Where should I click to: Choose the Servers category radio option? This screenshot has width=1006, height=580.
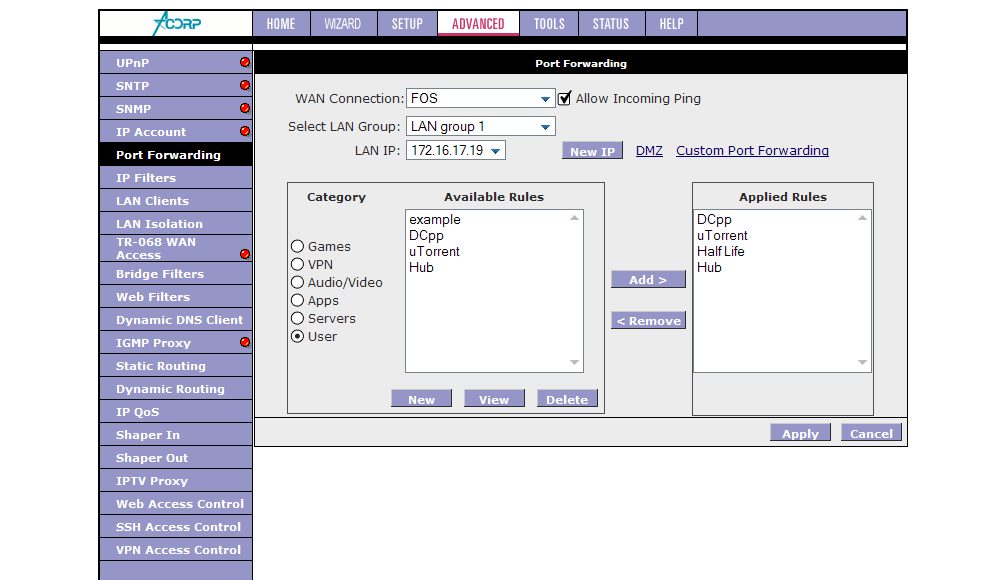pyautogui.click(x=297, y=318)
